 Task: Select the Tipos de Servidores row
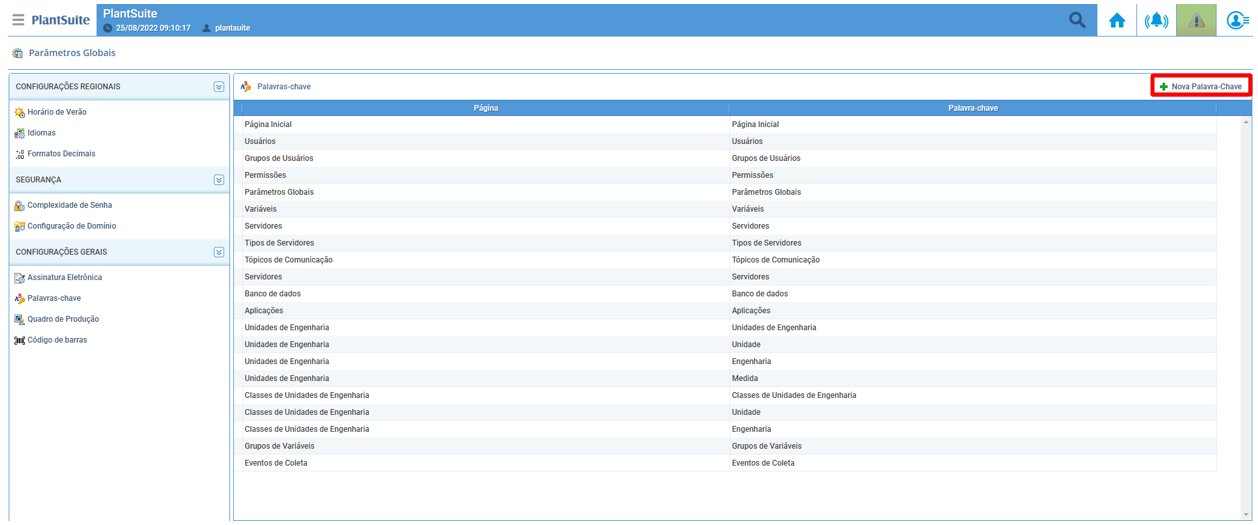point(727,243)
